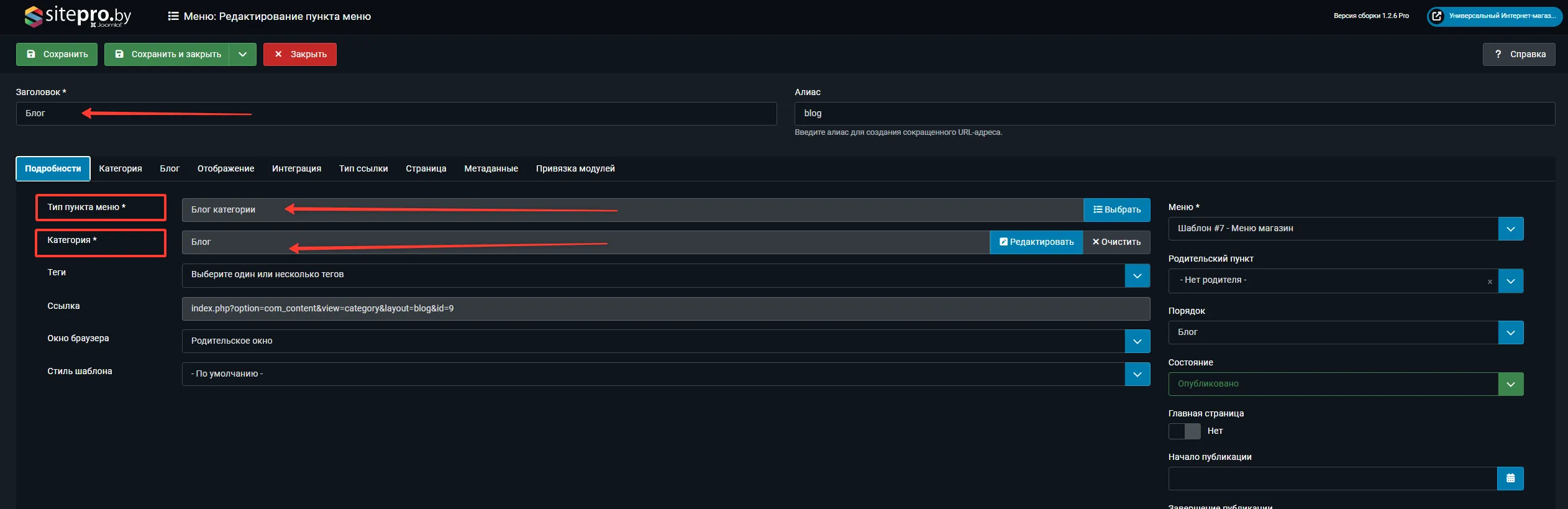This screenshot has width=1568, height=509.
Task: Click the Алиас input field
Action: click(x=1174, y=114)
